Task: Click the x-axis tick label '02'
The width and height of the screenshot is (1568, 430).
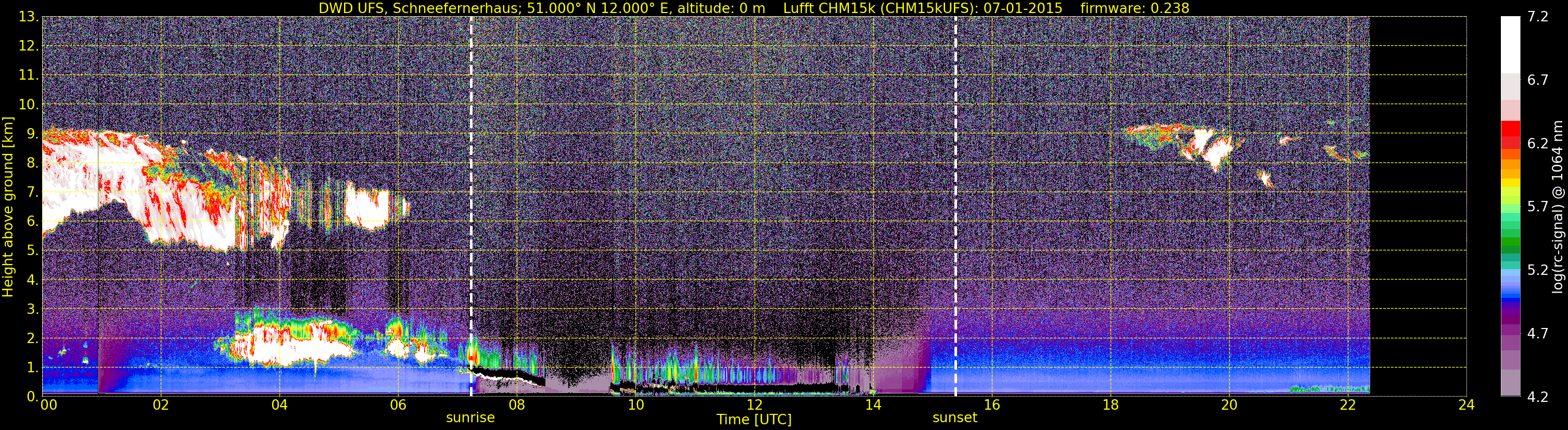Action: click(161, 405)
